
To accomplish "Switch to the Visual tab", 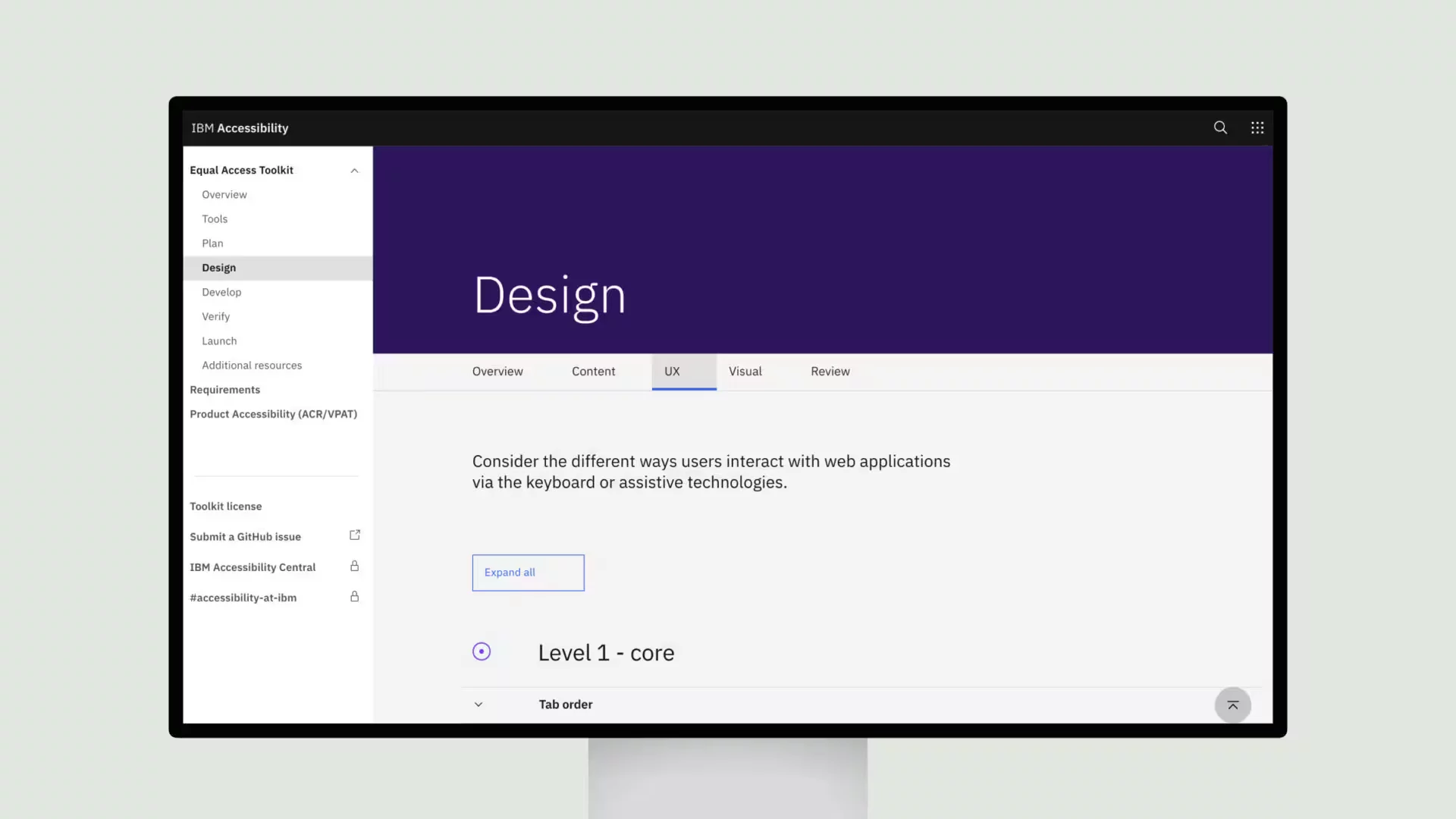I will click(x=745, y=371).
